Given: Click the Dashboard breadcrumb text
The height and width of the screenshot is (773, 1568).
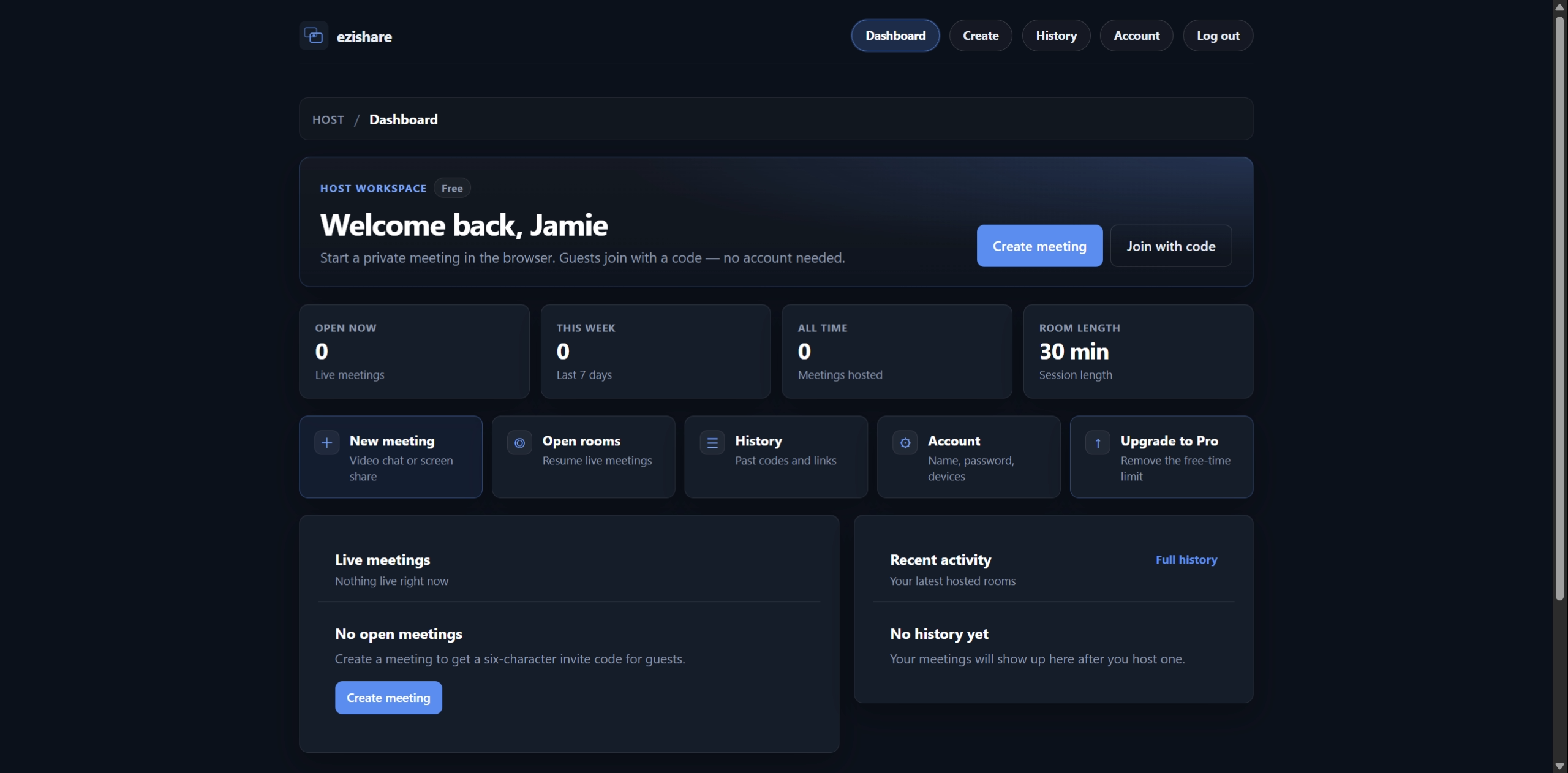Looking at the screenshot, I should pyautogui.click(x=404, y=119).
